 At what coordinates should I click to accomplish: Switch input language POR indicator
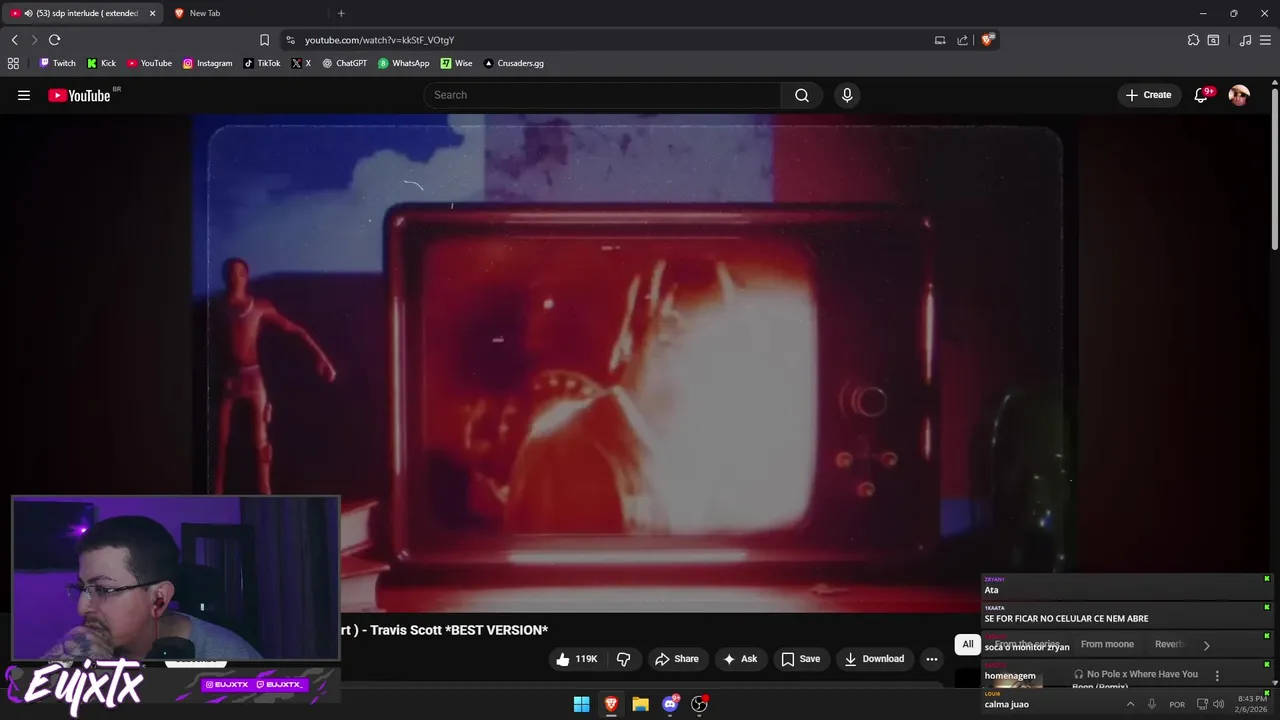(1177, 704)
